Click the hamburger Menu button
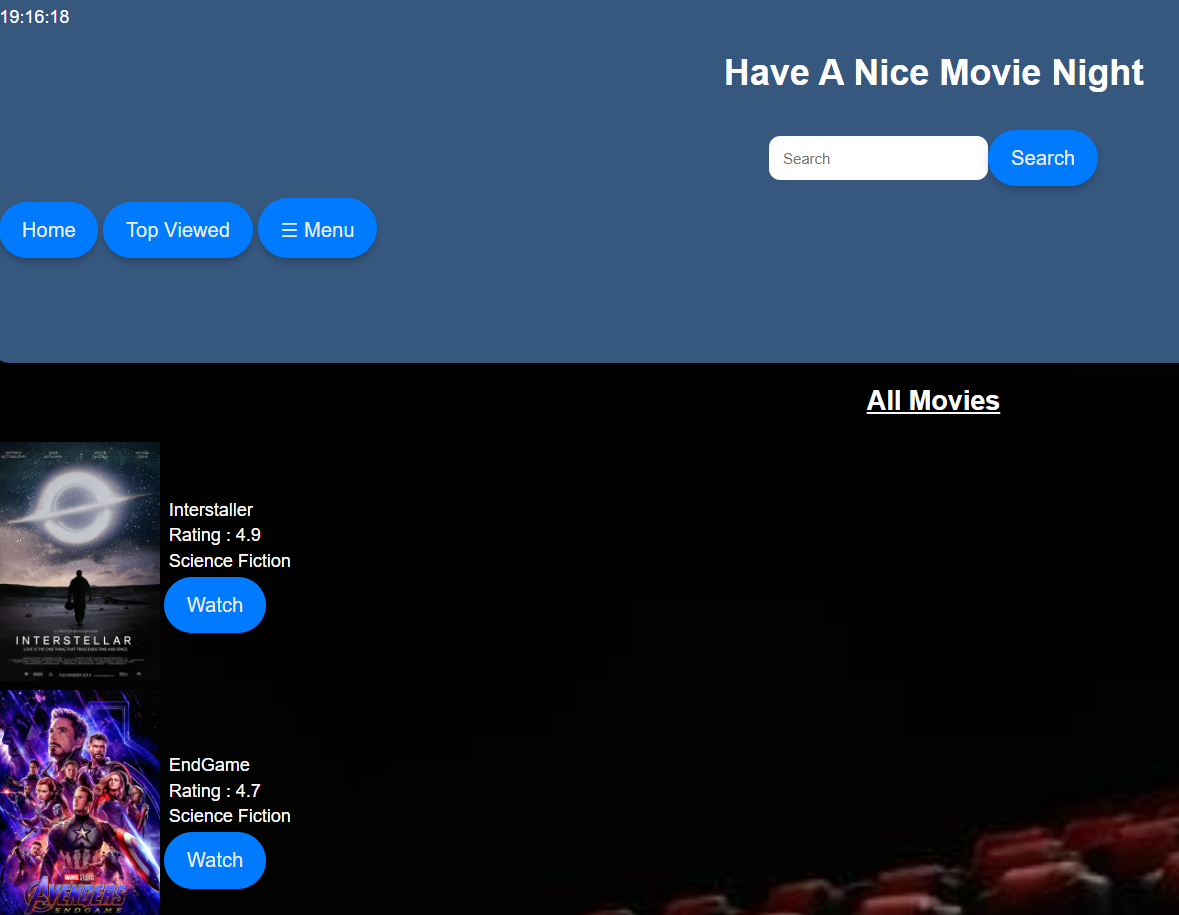1179x915 pixels. 317,229
